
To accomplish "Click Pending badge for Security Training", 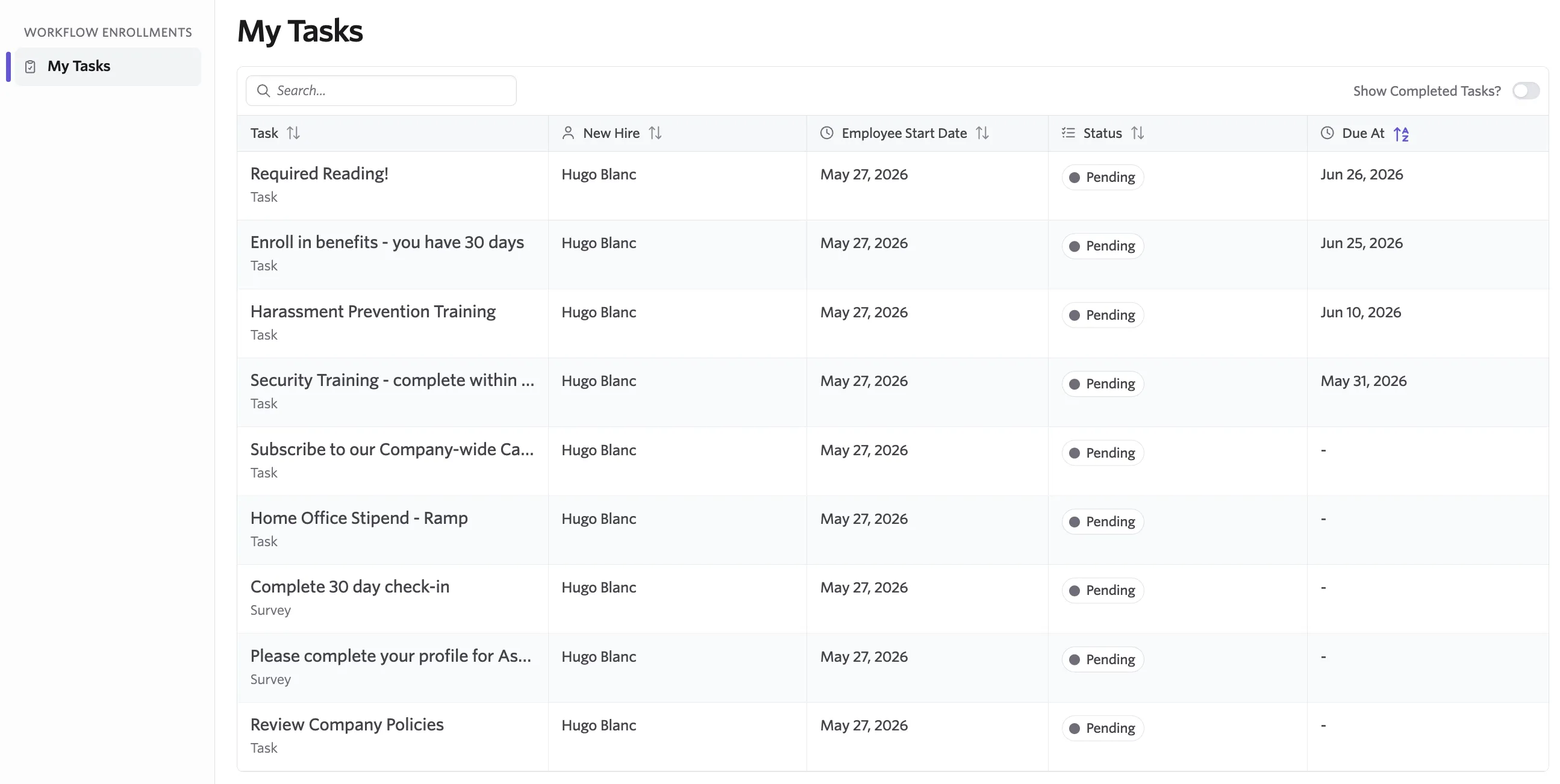I will tap(1102, 384).
